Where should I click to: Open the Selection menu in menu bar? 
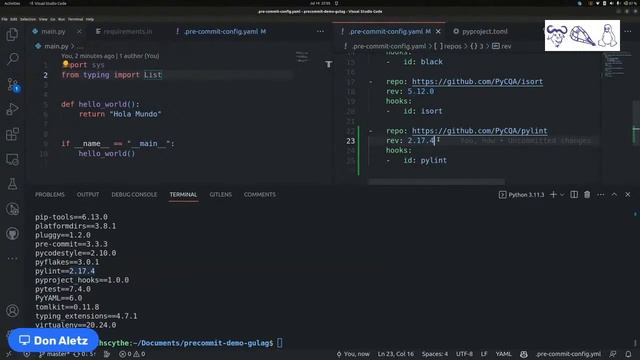28,19
